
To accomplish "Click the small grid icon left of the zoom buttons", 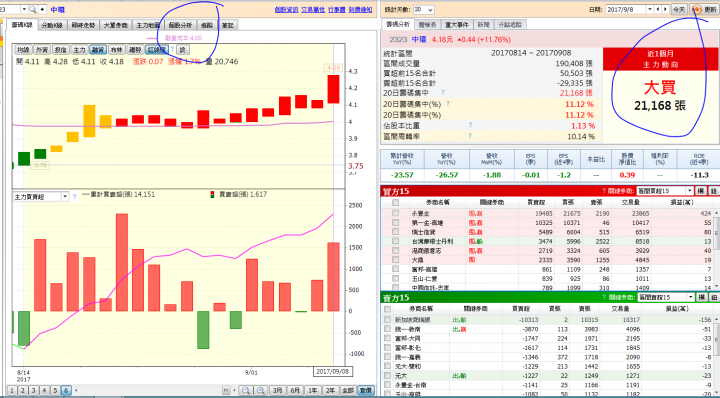I will [226, 390].
